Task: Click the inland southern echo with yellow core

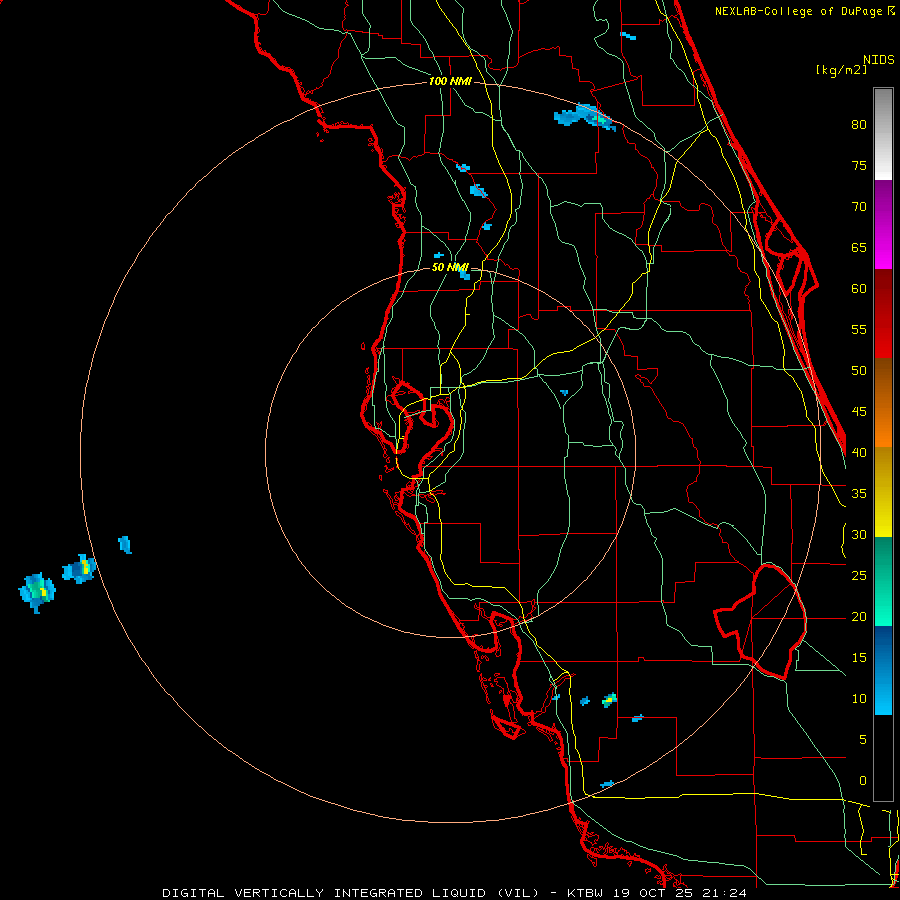Action: pos(610,700)
